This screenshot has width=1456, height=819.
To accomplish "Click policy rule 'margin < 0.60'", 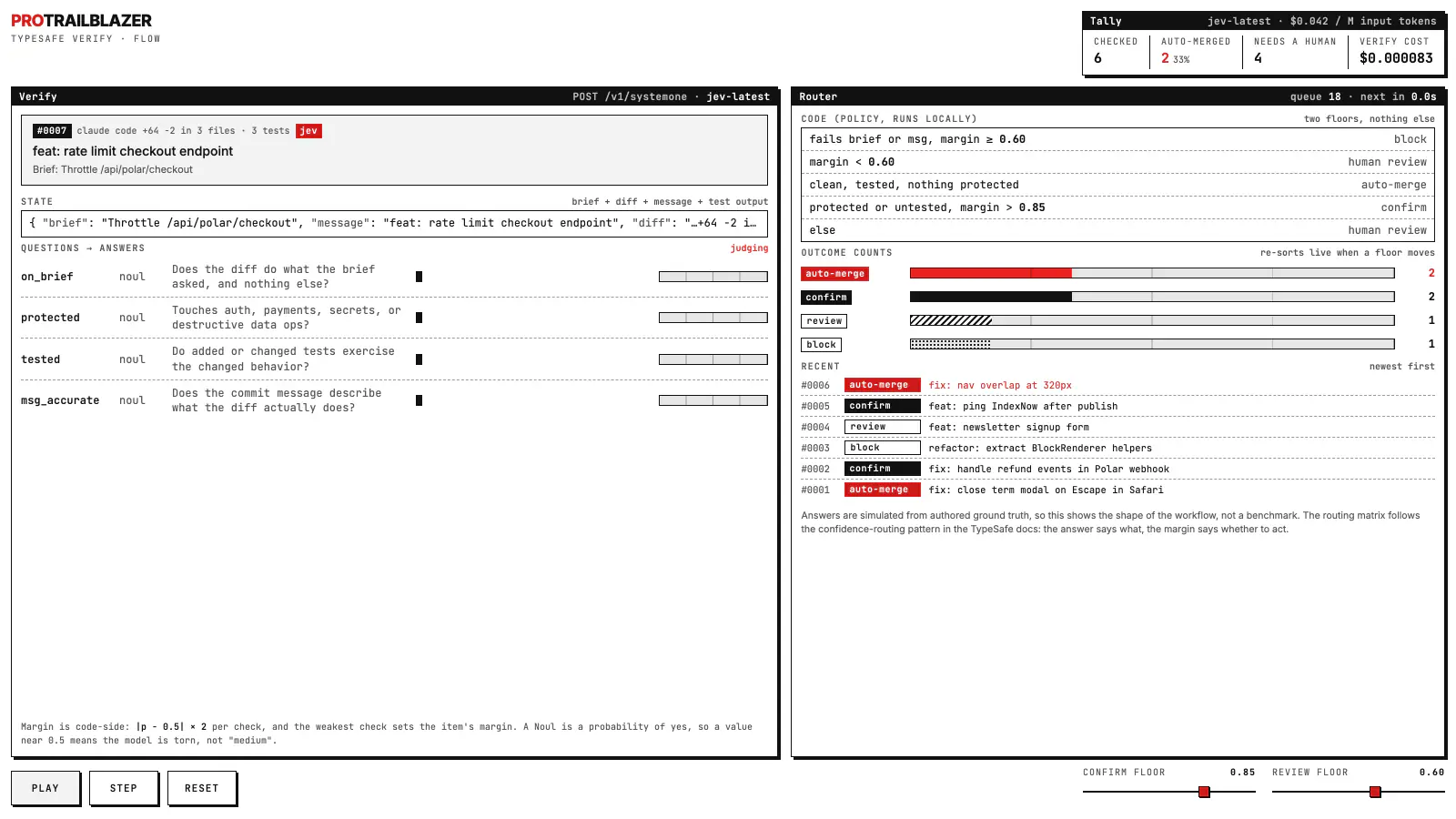I will pyautogui.click(x=1117, y=162).
